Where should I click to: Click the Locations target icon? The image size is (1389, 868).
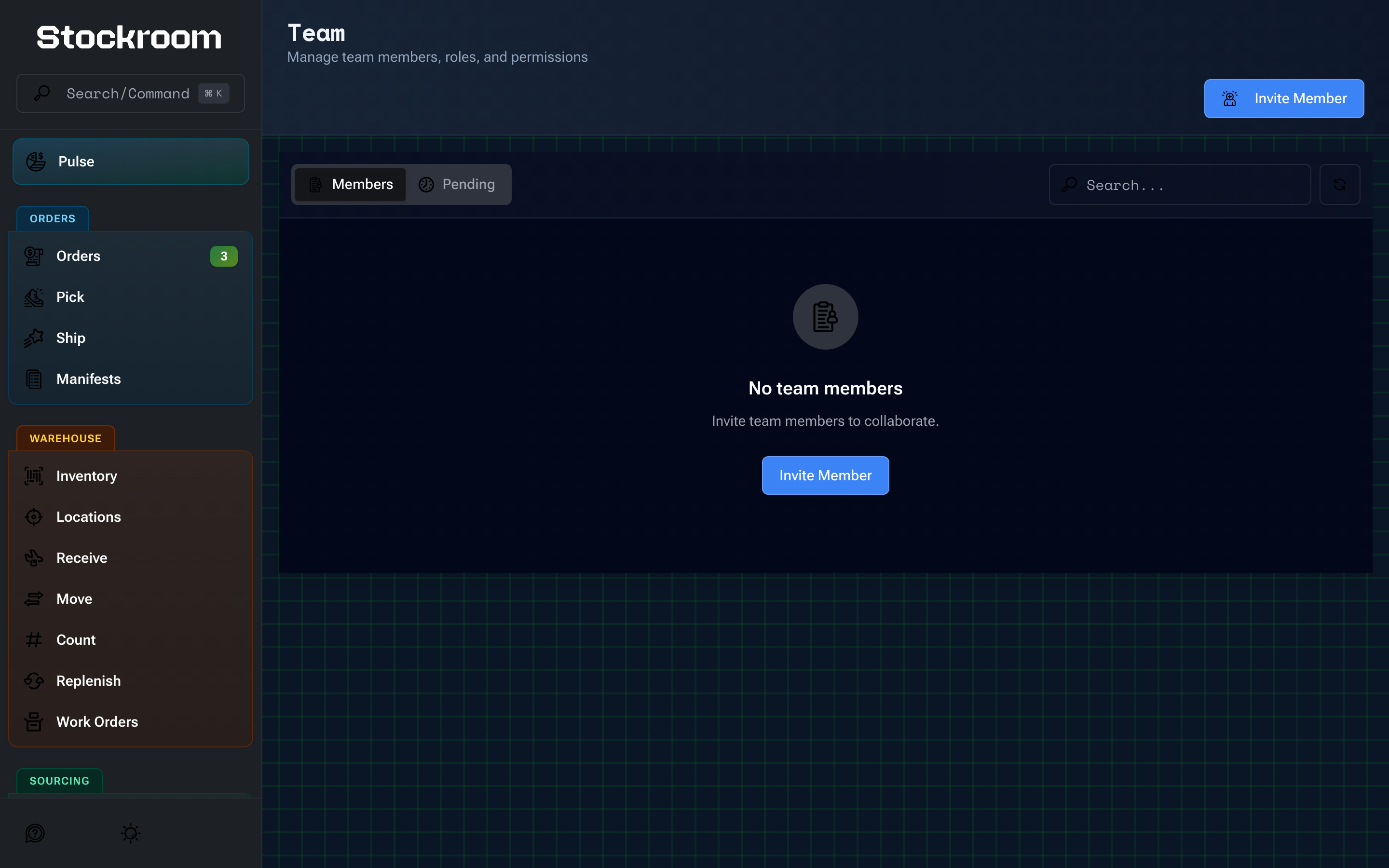point(34,516)
